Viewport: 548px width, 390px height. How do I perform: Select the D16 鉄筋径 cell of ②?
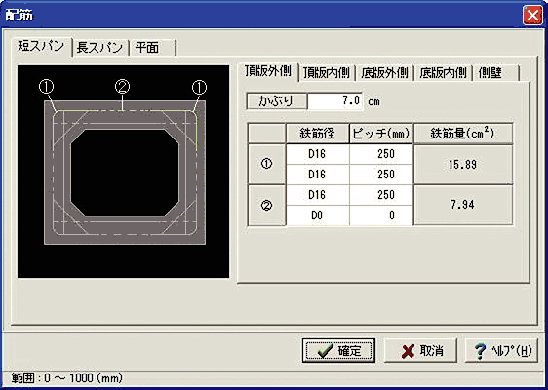[317, 195]
